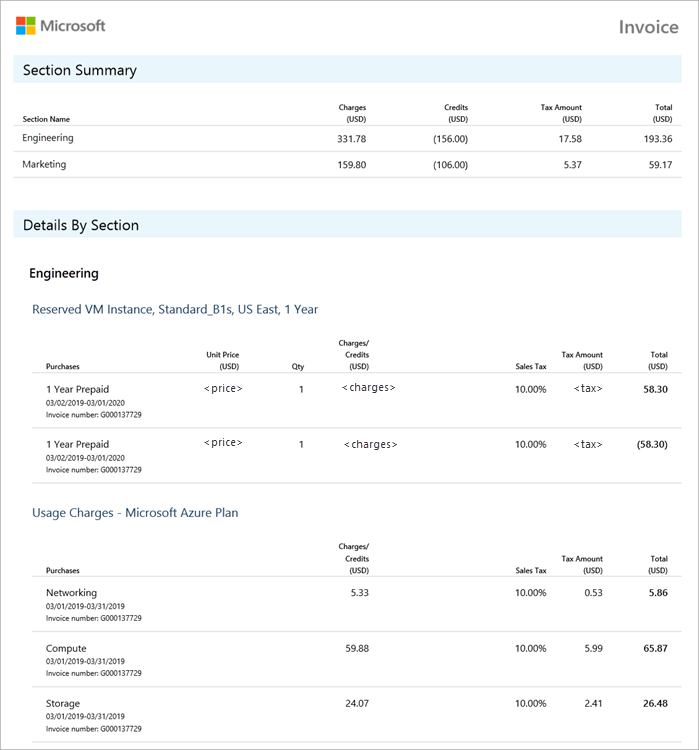Open the Reserved VM Instance heading link
Image resolution: width=699 pixels, height=750 pixels.
pos(175,309)
